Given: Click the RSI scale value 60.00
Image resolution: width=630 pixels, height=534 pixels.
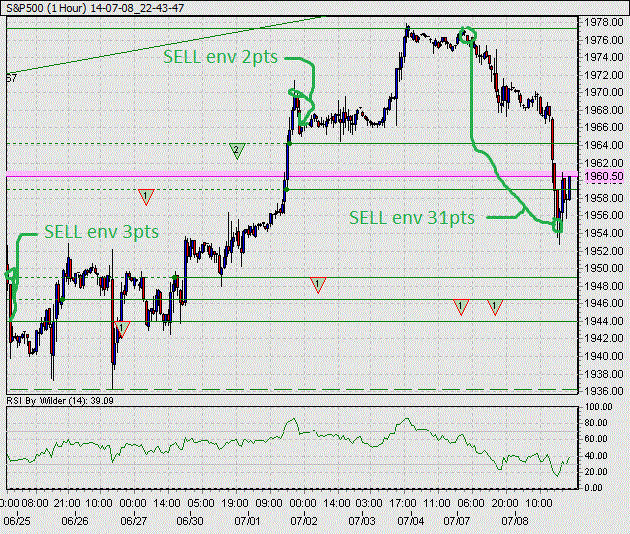Looking at the screenshot, I should coord(596,439).
